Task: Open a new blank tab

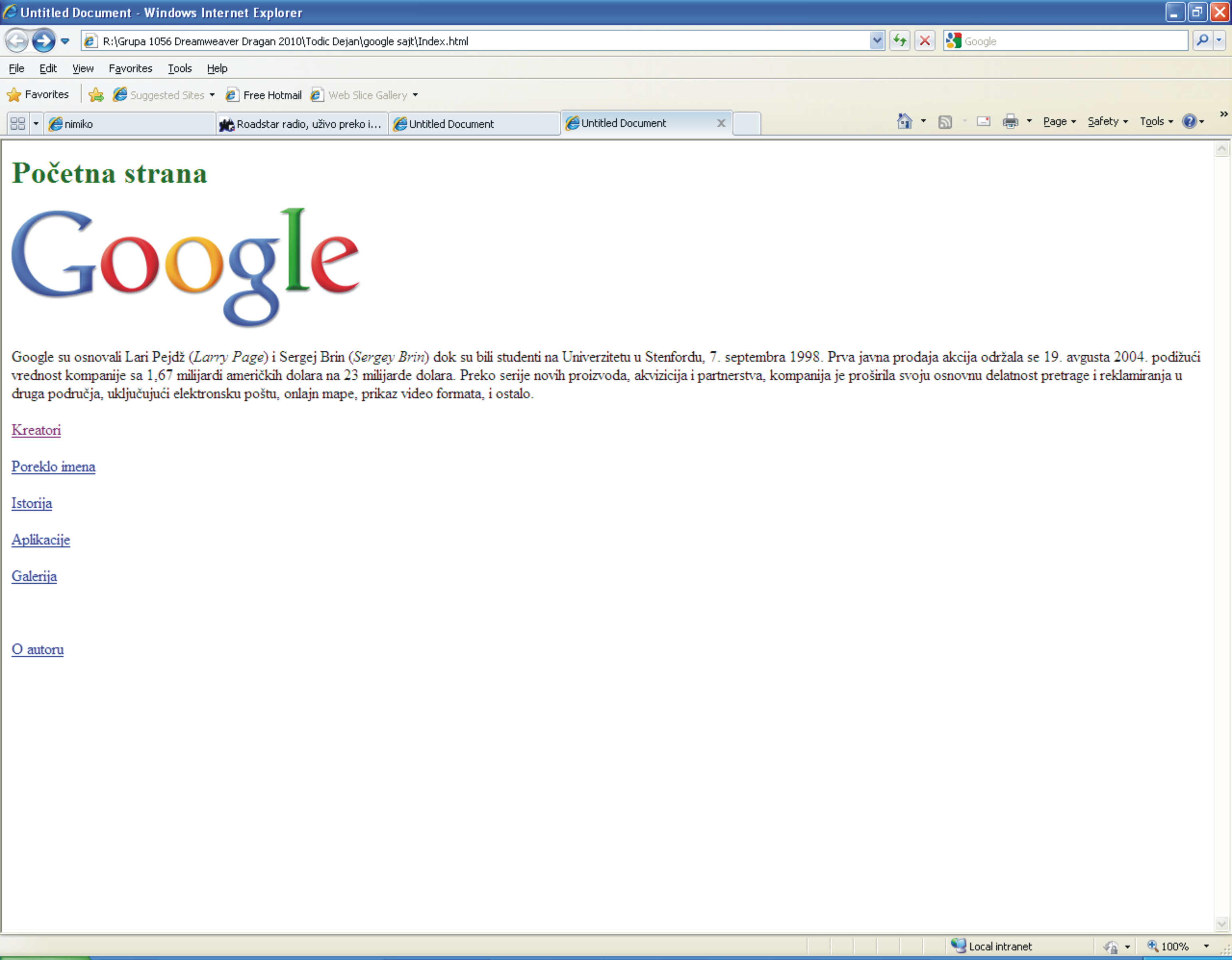Action: (x=747, y=123)
